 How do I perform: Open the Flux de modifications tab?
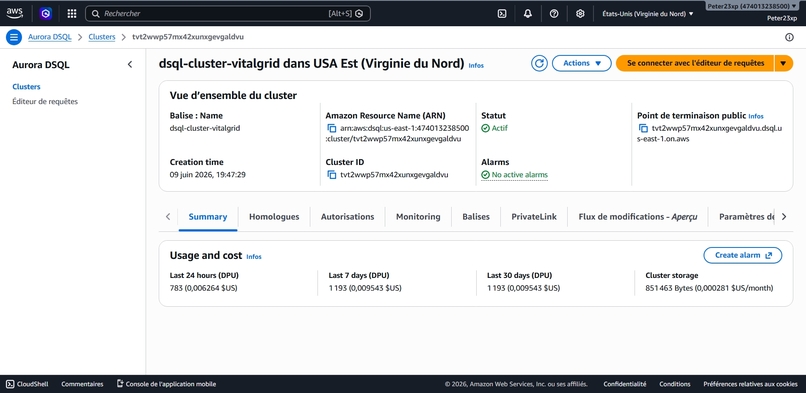(x=637, y=217)
